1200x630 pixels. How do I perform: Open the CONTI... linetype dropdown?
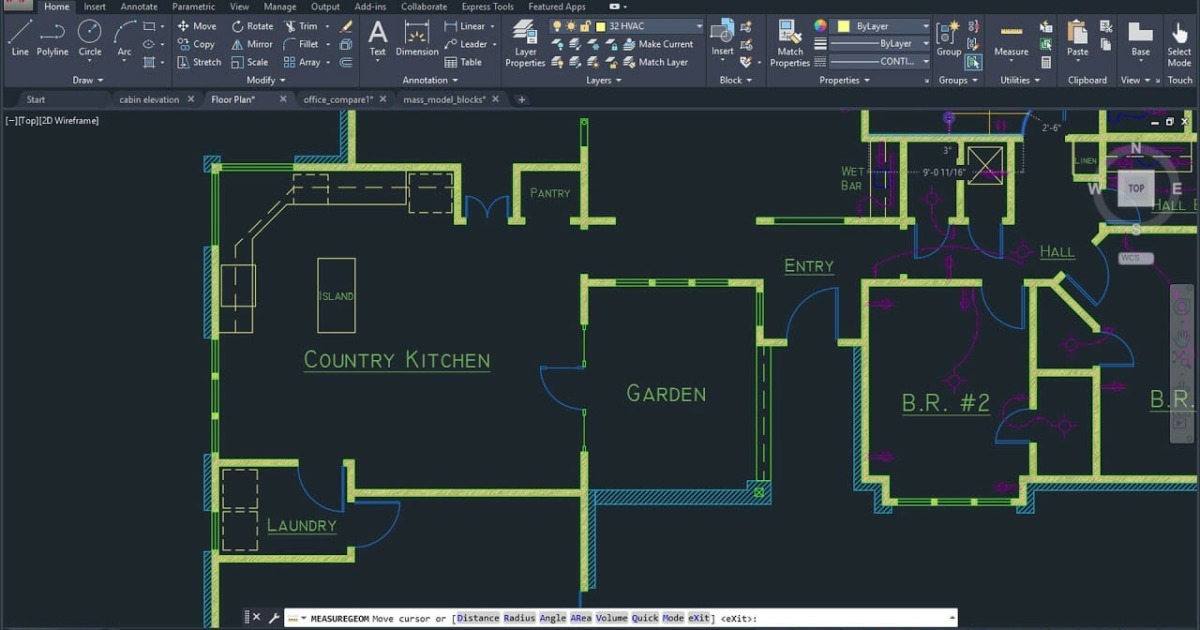[x=925, y=62]
